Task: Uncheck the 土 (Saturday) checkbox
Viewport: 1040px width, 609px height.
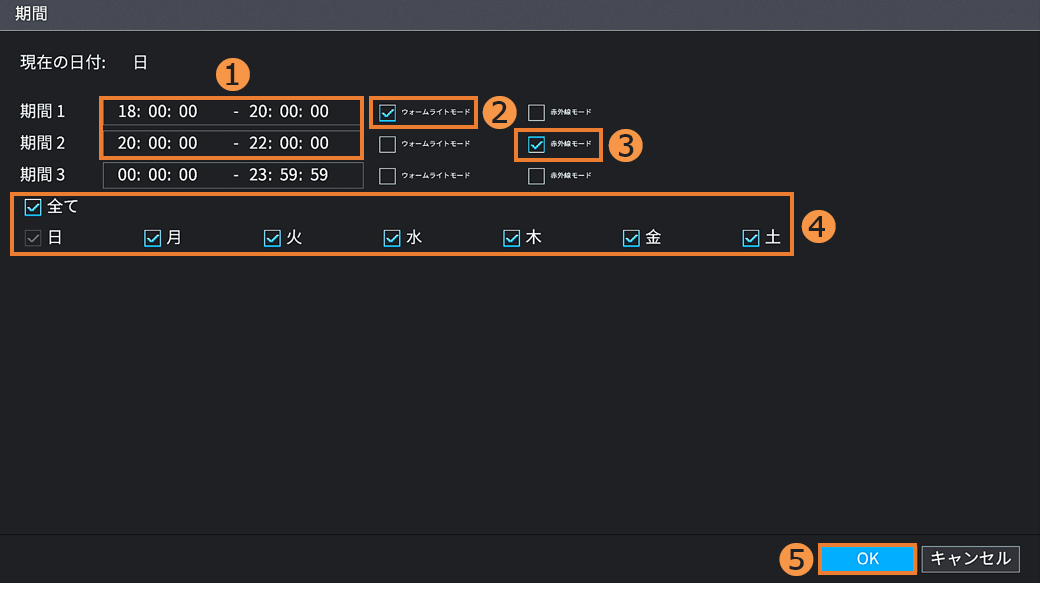Action: [751, 238]
